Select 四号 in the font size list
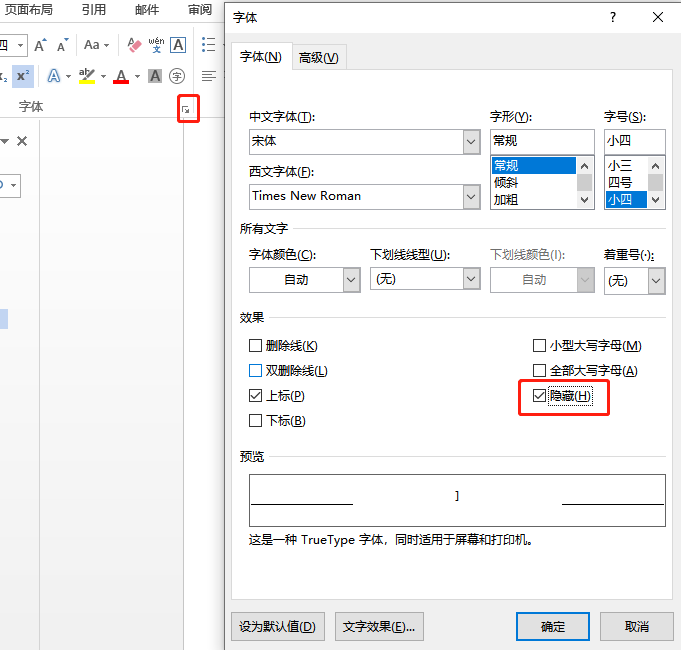This screenshot has width=681, height=650. pos(626,182)
